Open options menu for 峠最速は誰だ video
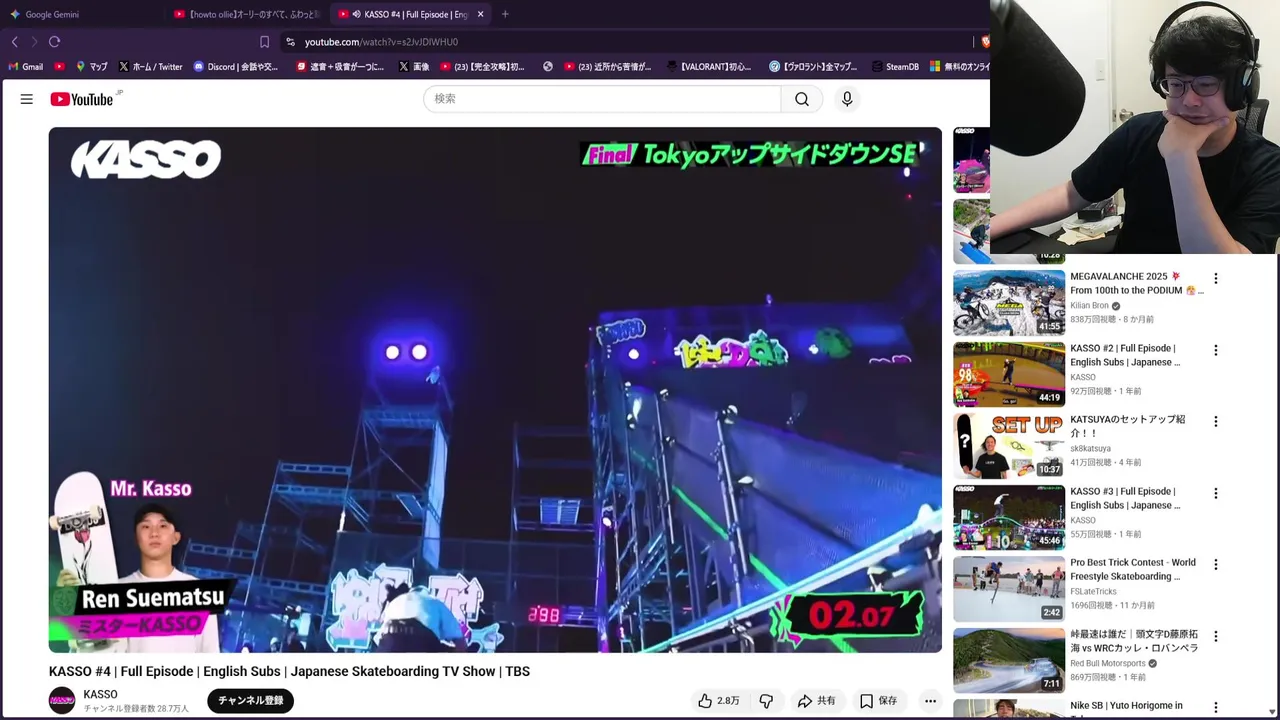1280x720 pixels. [1216, 637]
